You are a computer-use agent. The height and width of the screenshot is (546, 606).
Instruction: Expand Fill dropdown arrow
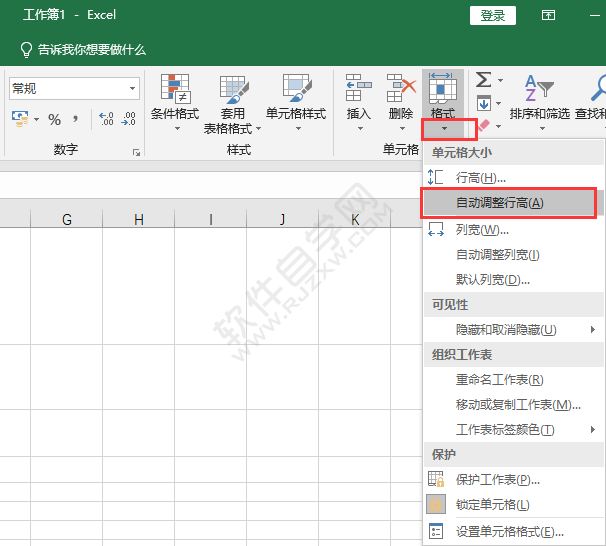499,103
